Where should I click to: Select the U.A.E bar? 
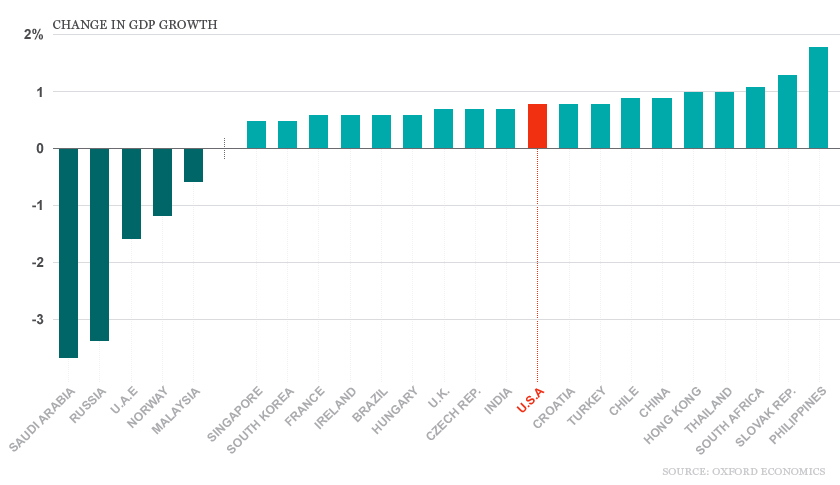click(131, 193)
